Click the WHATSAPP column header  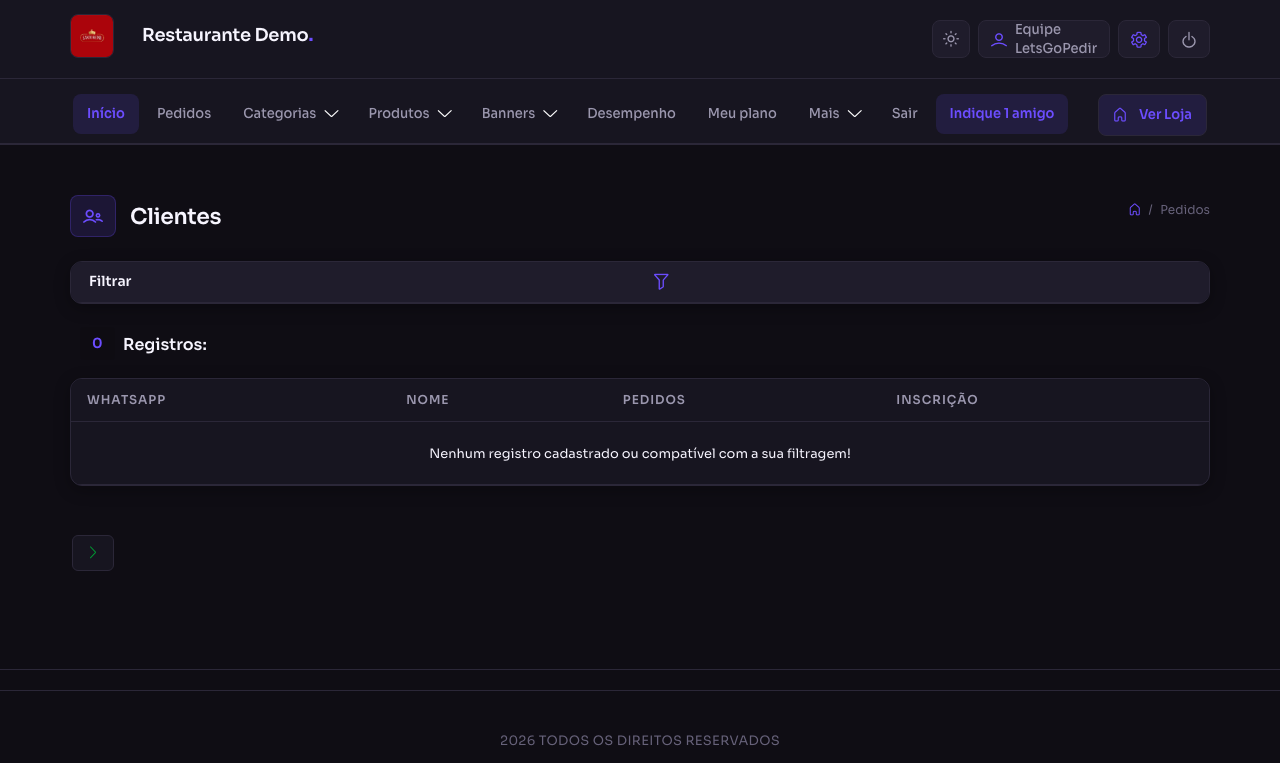click(126, 400)
